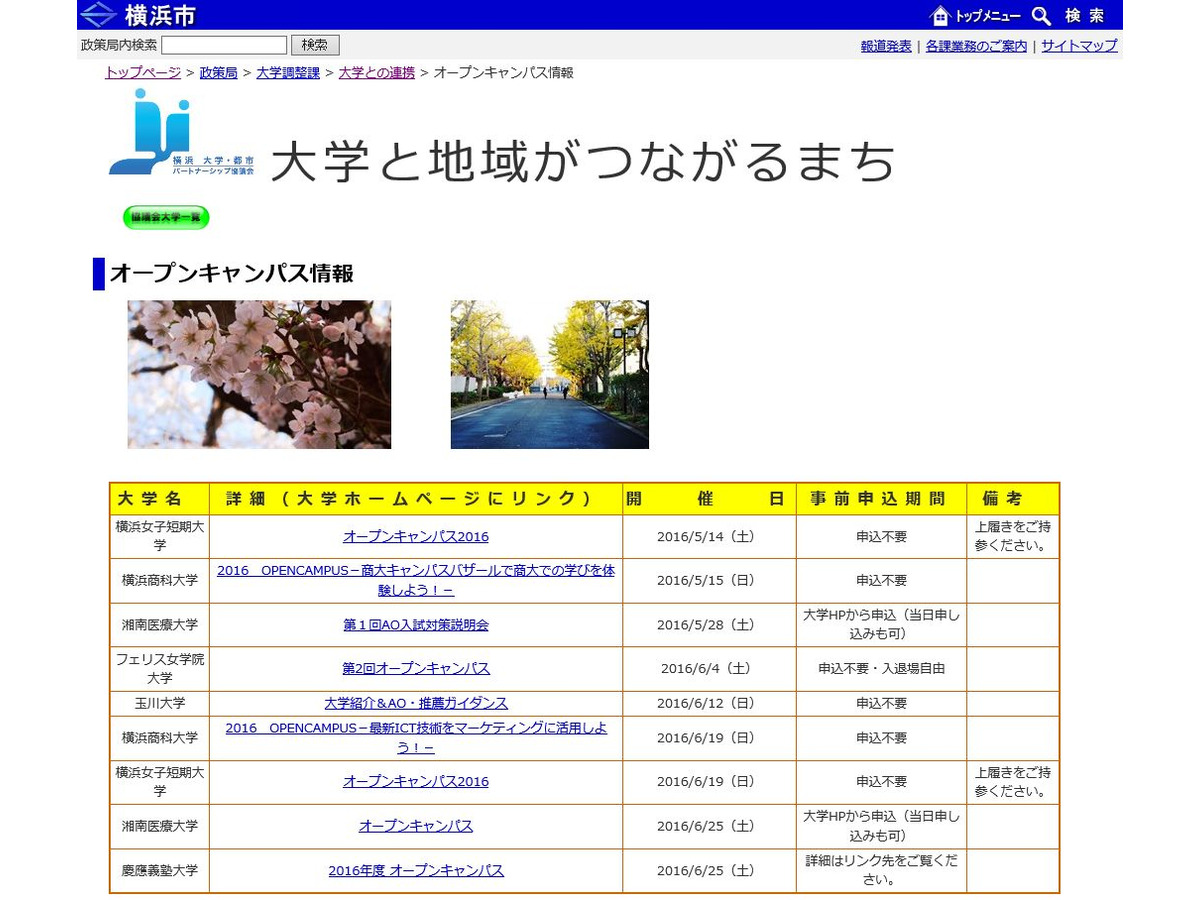Open 報道発表 link in header
This screenshot has width=1200, height=900.
tap(886, 46)
